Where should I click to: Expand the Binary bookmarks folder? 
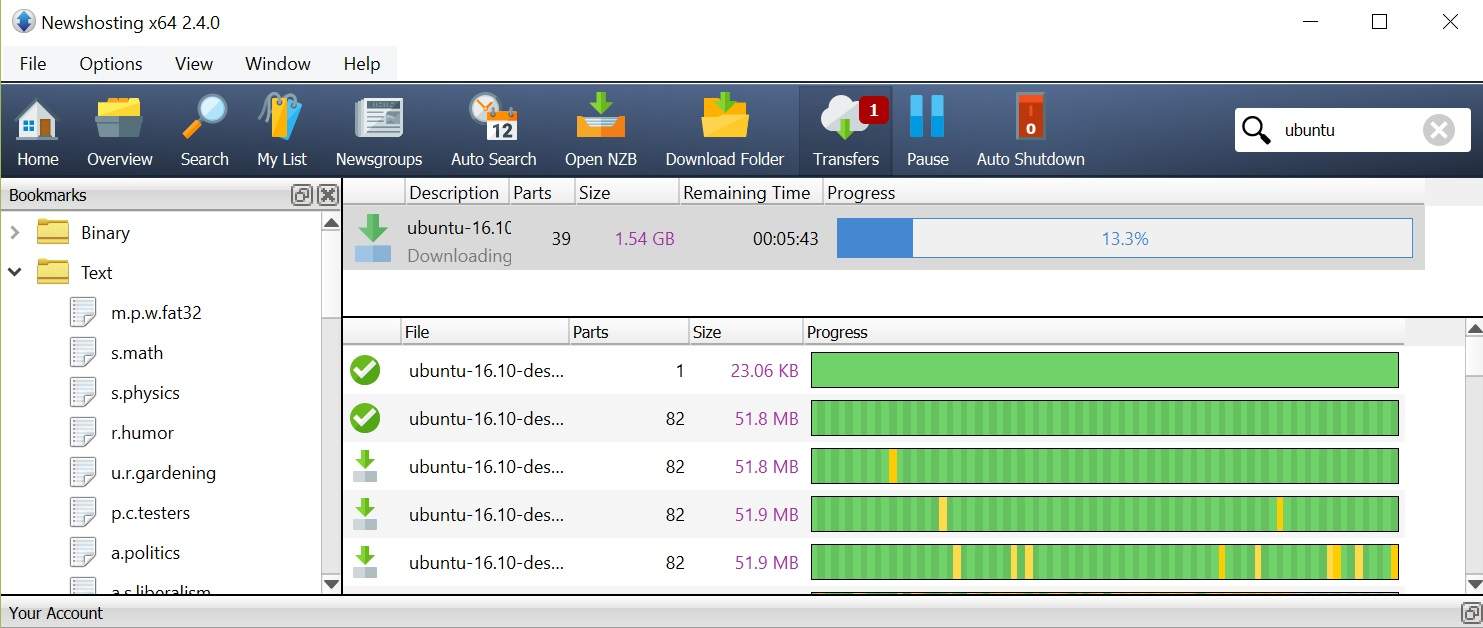[x=15, y=233]
